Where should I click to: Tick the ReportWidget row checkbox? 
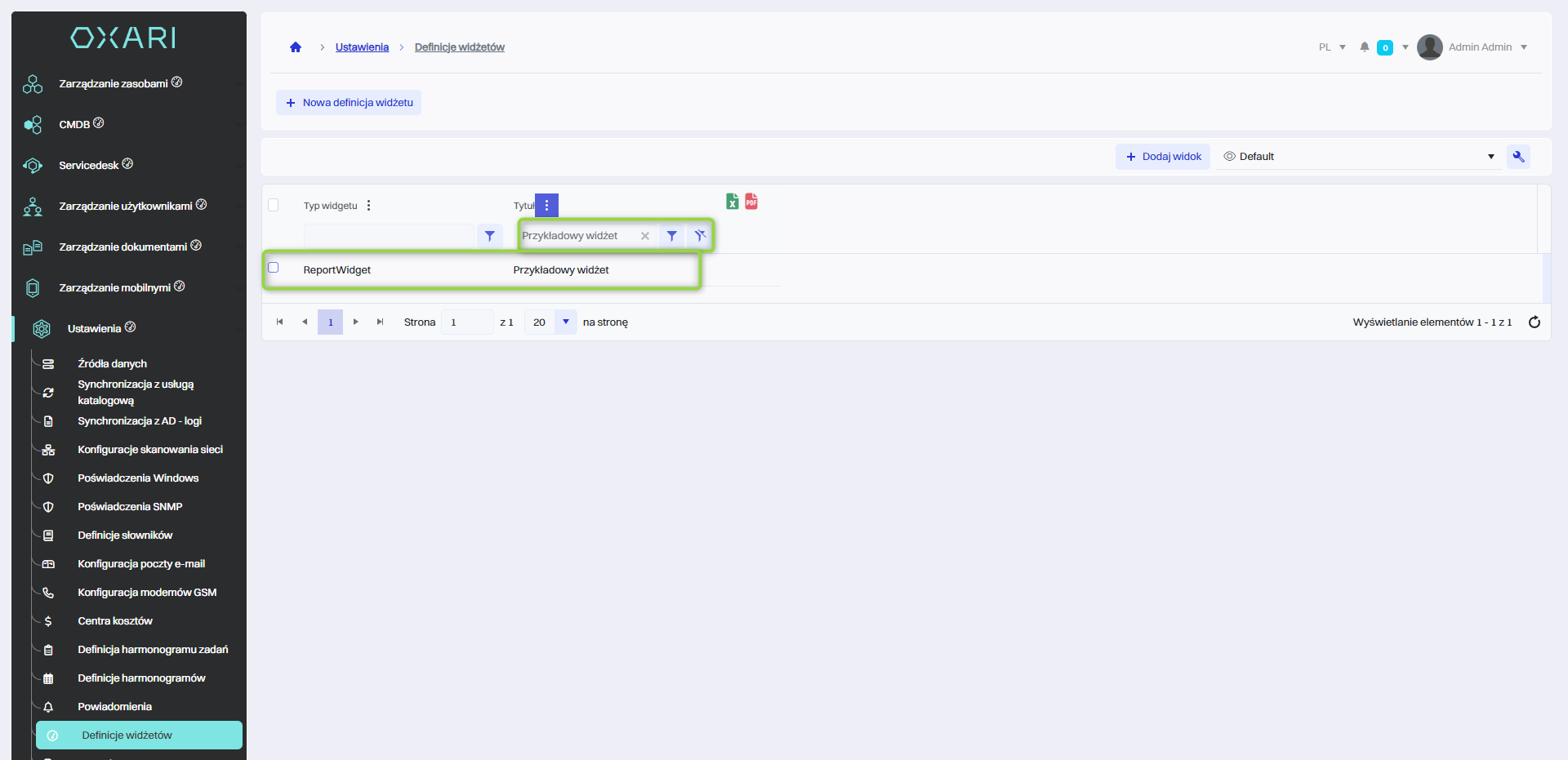(x=274, y=268)
